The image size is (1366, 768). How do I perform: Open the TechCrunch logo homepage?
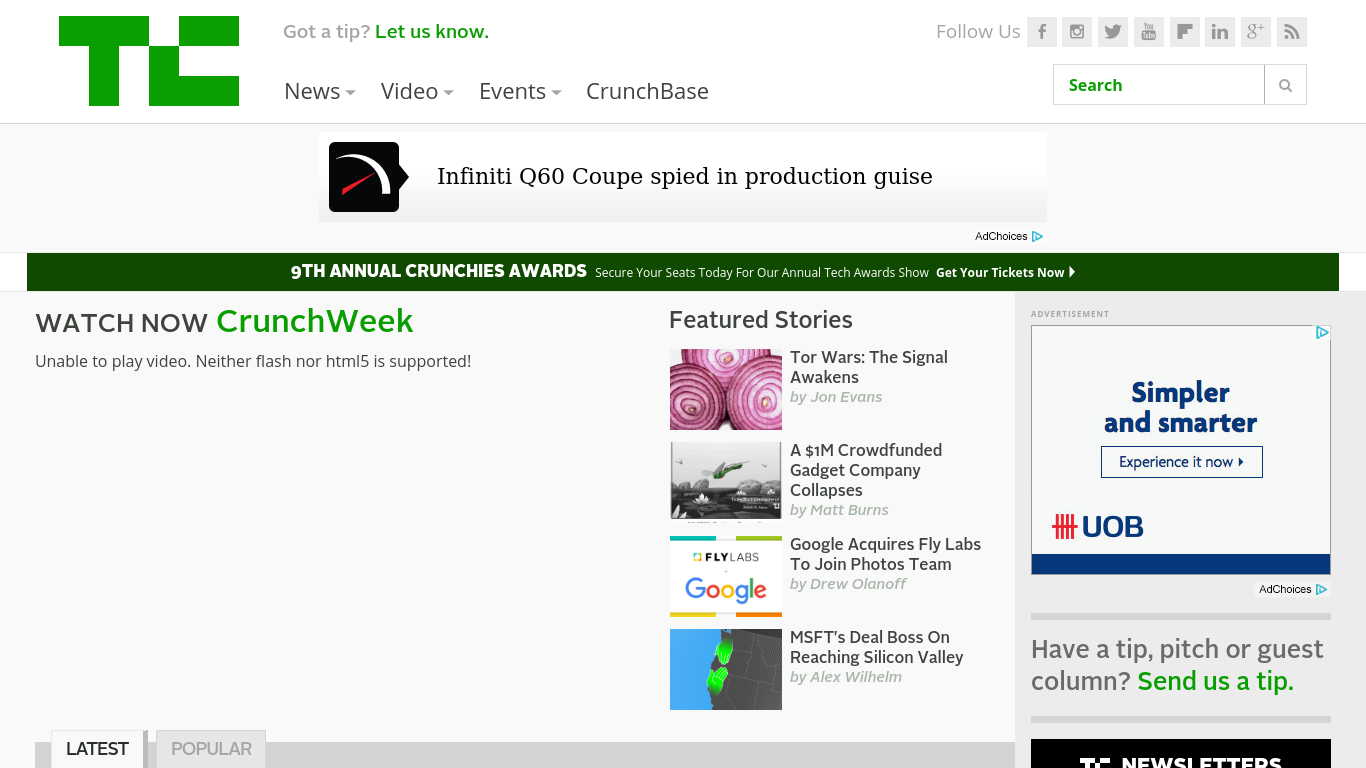pyautogui.click(x=149, y=61)
